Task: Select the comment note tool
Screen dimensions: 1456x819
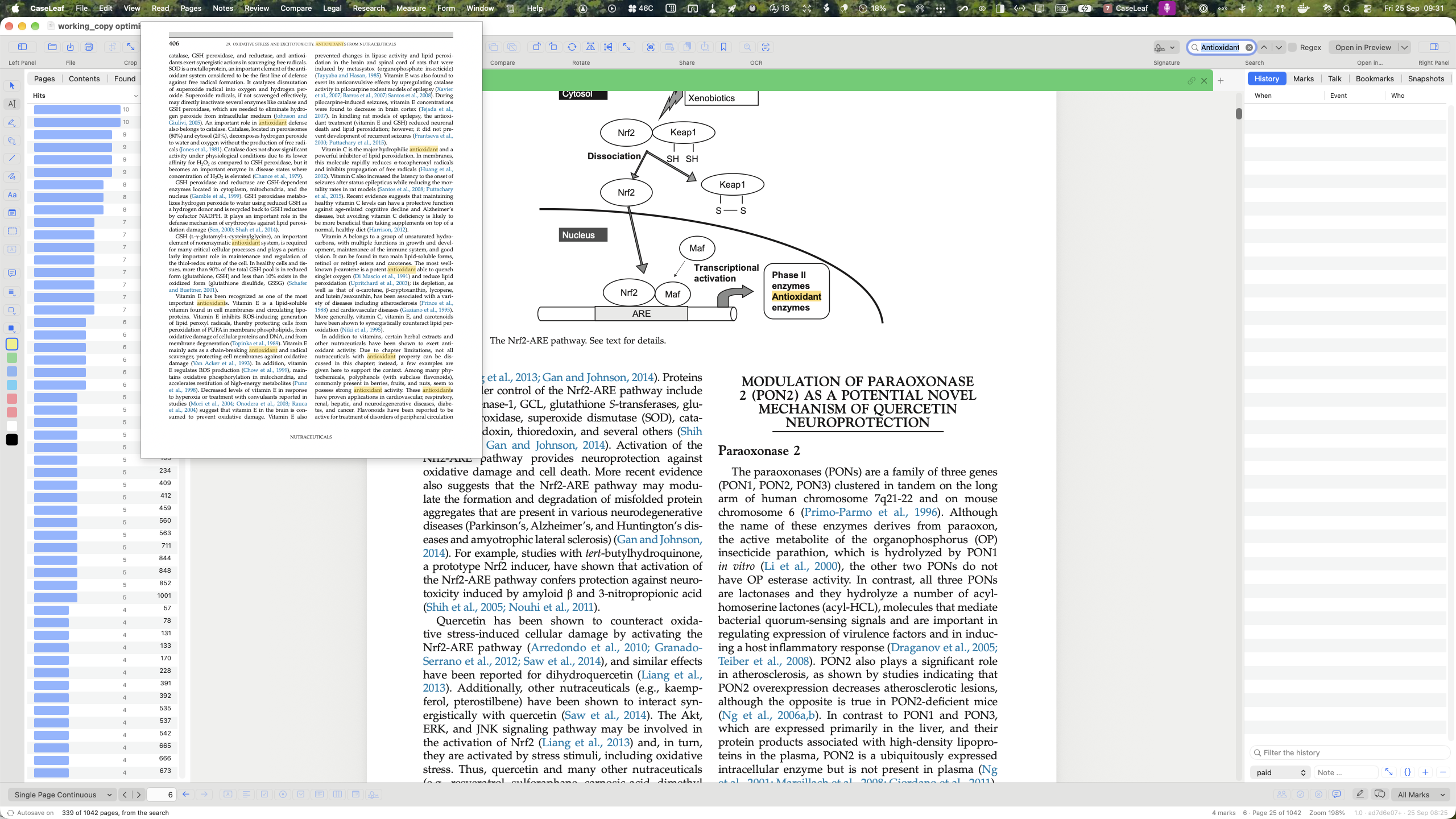Action: tap(12, 274)
